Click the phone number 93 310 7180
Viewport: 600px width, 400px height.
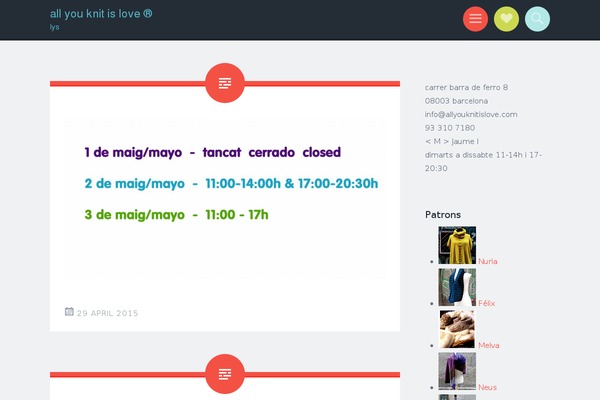point(450,128)
